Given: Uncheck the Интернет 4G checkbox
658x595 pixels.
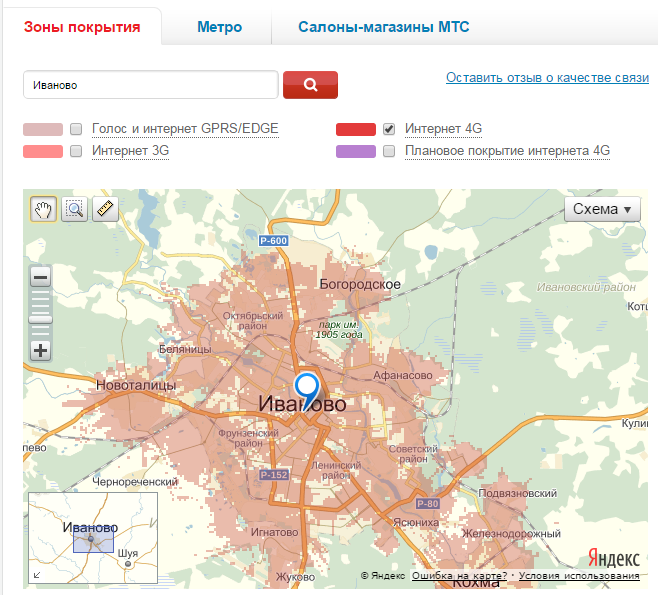Looking at the screenshot, I should point(389,129).
